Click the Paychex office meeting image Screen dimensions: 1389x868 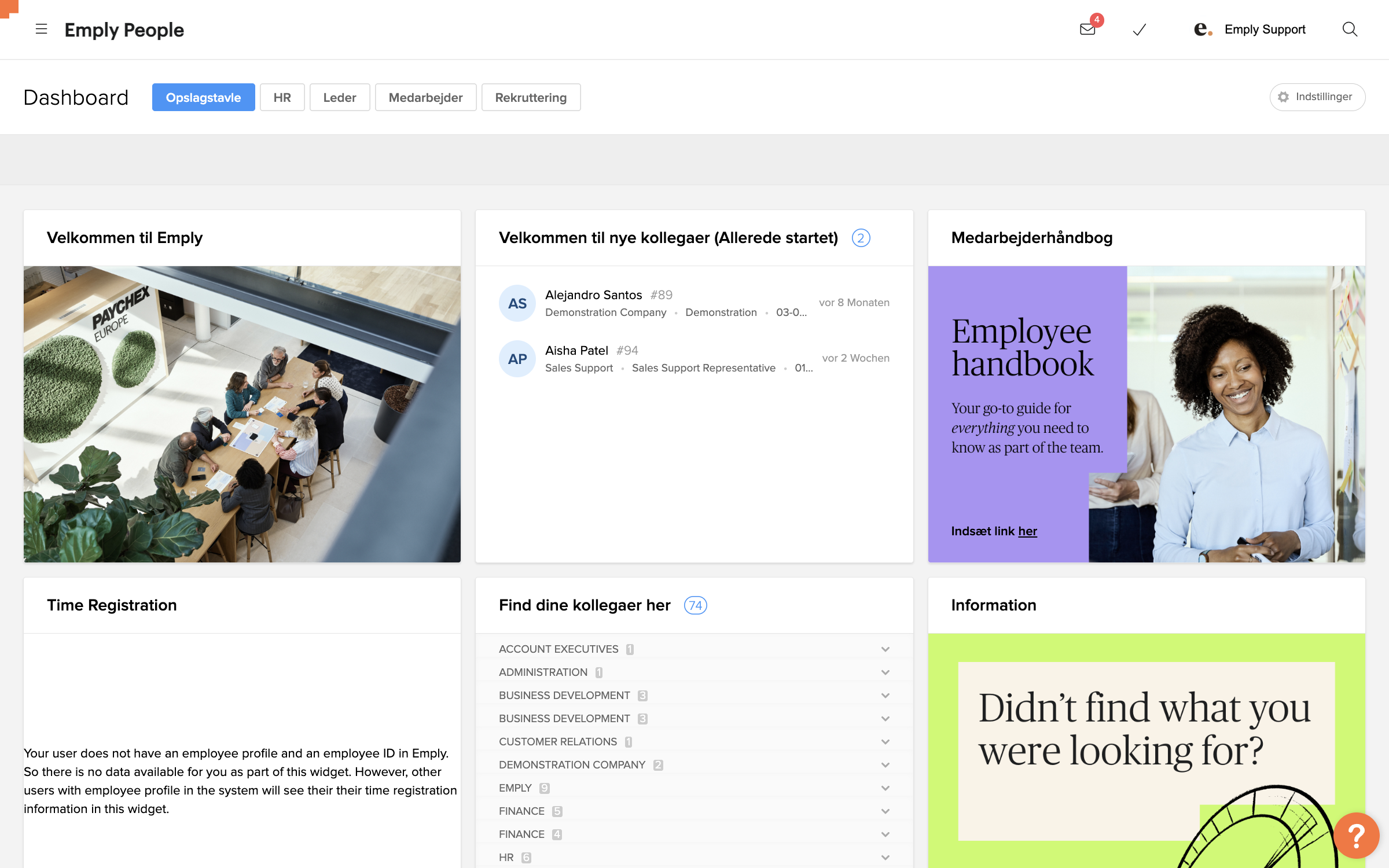pyautogui.click(x=242, y=414)
